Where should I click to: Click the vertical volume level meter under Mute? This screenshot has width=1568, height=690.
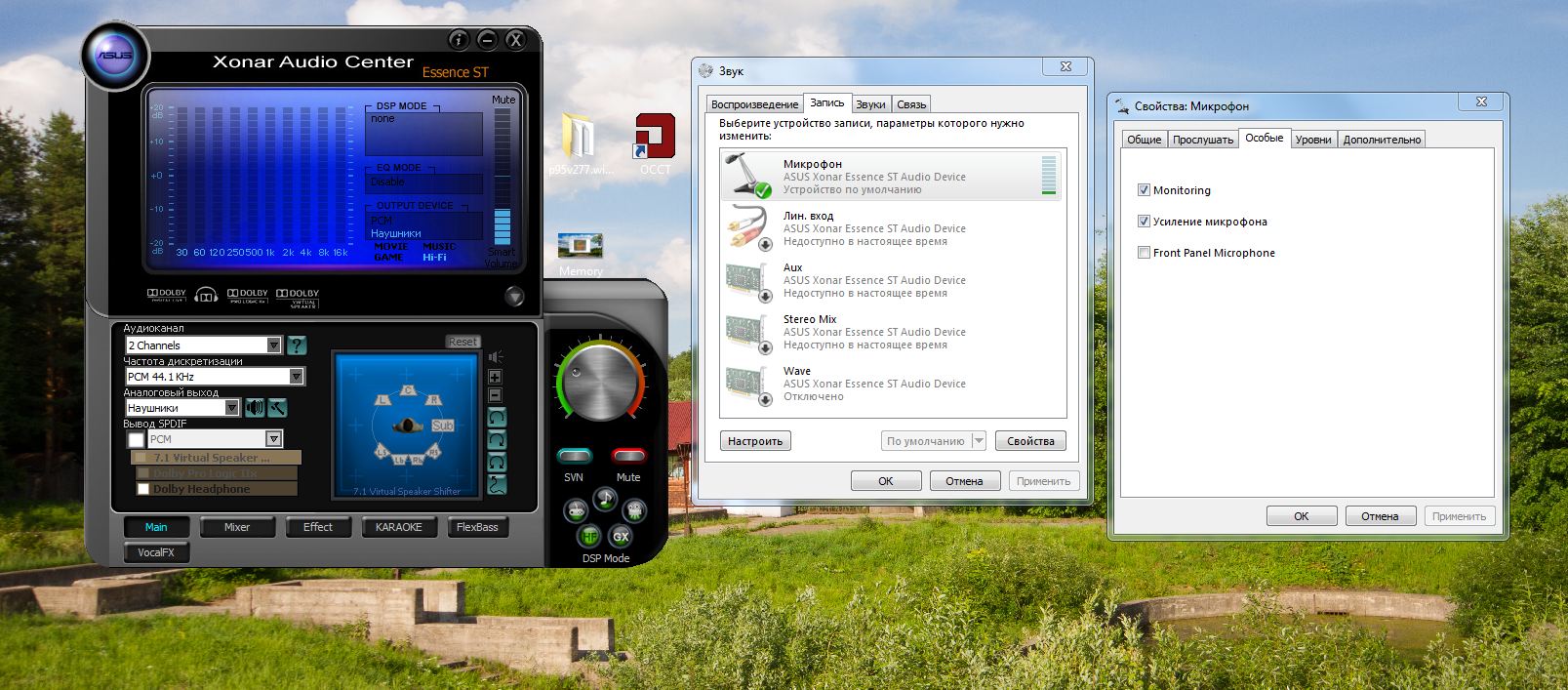tap(503, 176)
